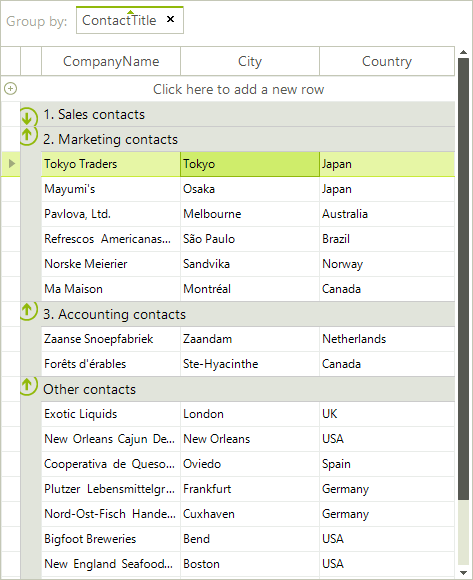Image resolution: width=473 pixels, height=580 pixels.
Task: Select the Tokyo Traders cell
Action: (111, 164)
